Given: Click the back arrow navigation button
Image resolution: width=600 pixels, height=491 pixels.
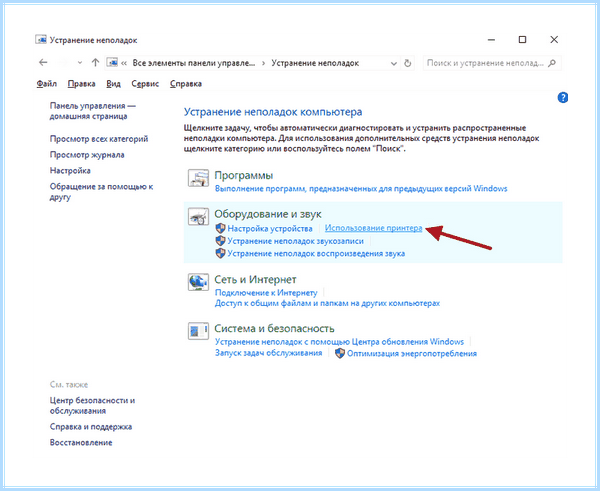Looking at the screenshot, I should pyautogui.click(x=43, y=62).
